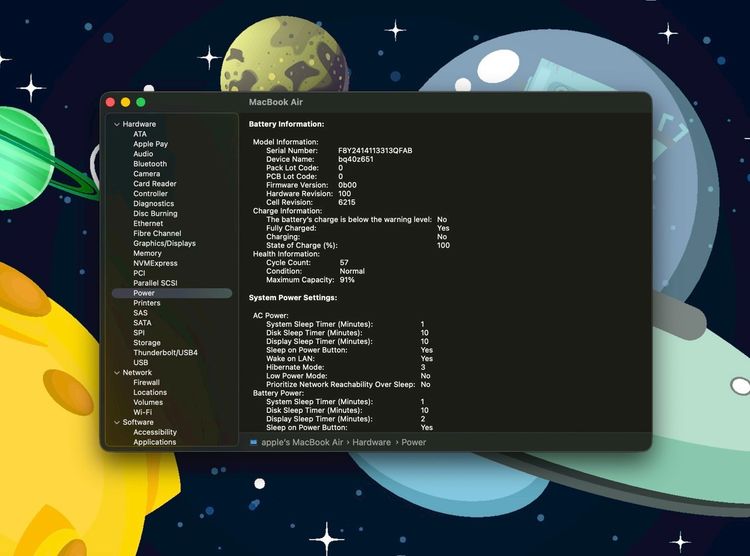This screenshot has width=750, height=556.
Task: Open Memory hardware info
Action: [147, 253]
